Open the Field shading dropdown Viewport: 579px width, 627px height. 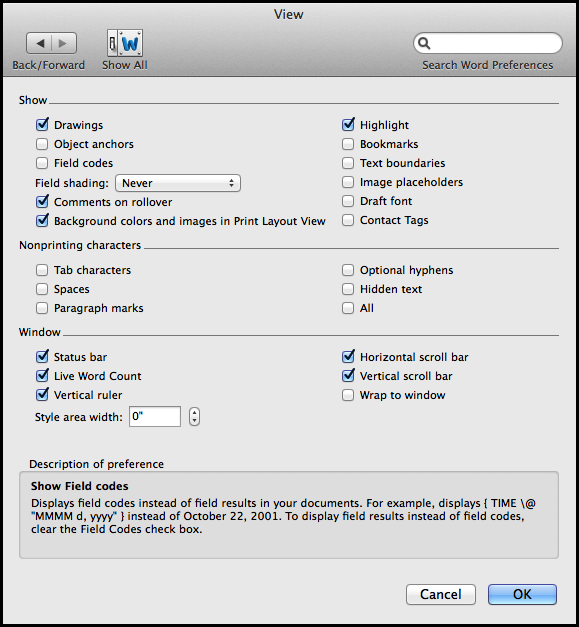click(178, 183)
